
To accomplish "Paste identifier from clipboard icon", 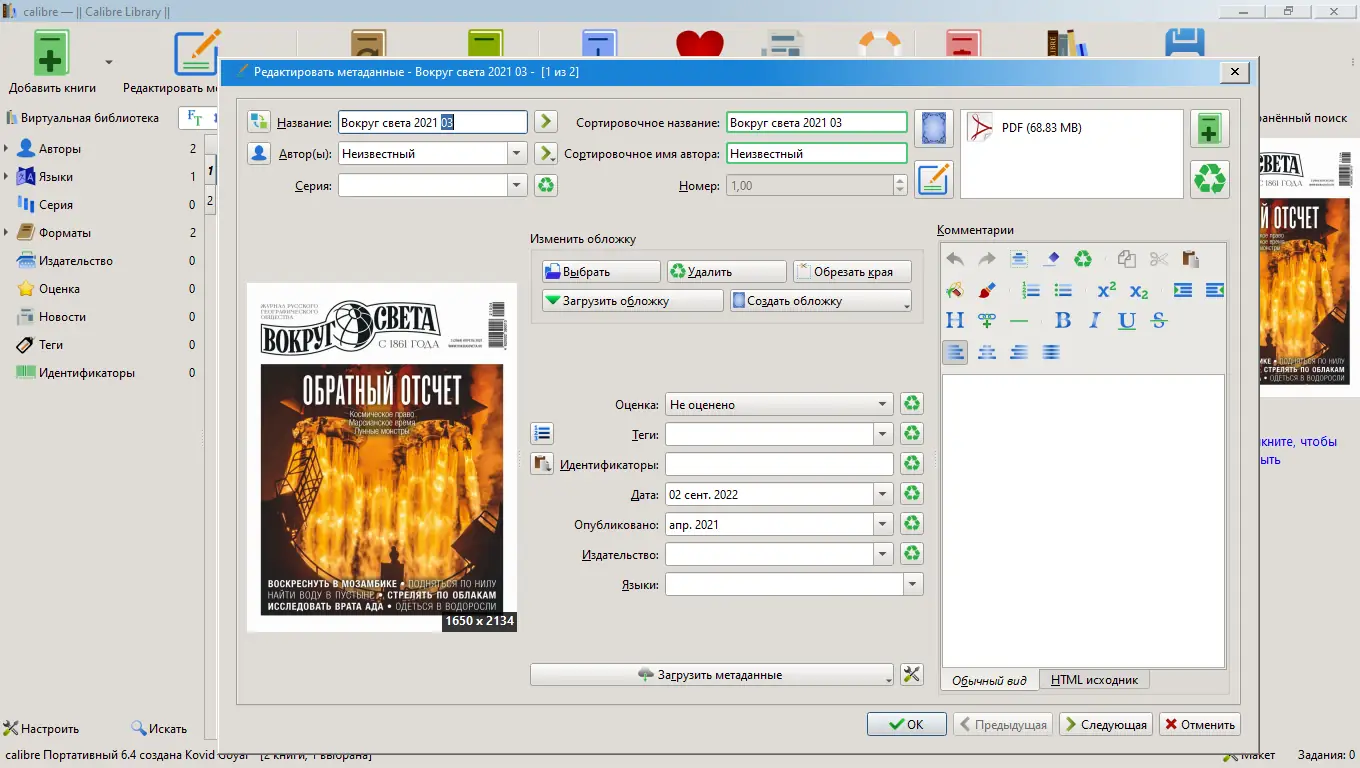I will point(542,464).
